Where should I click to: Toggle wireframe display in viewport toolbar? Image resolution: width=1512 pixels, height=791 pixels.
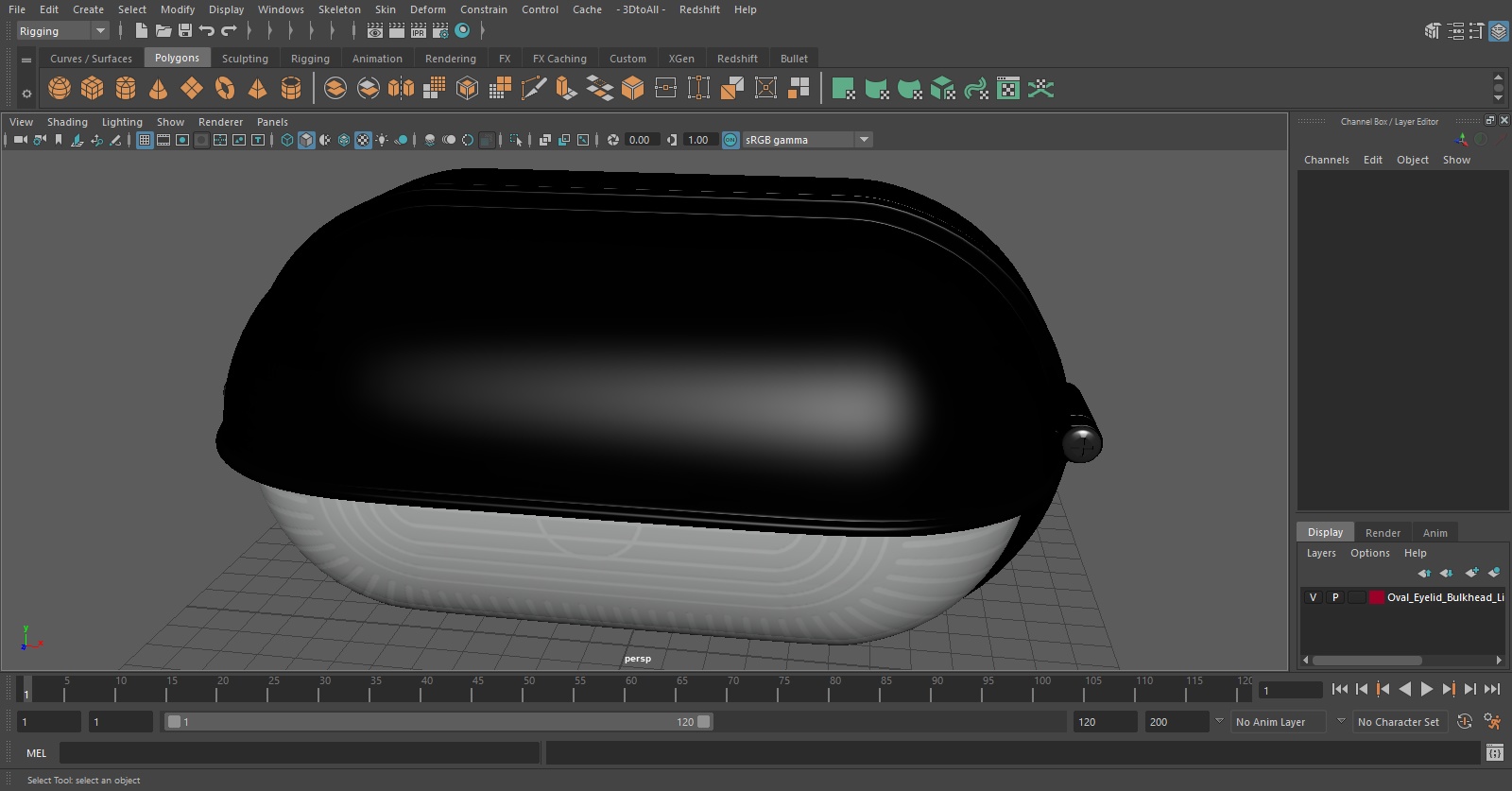287,140
